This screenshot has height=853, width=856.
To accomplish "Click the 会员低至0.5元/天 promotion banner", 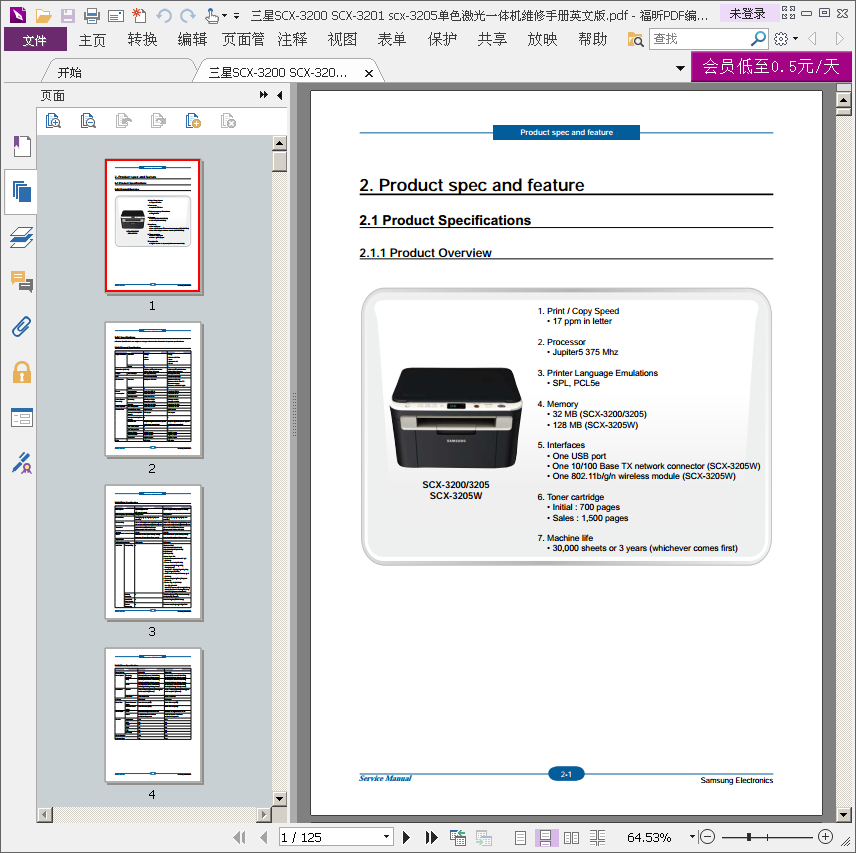I will point(771,67).
